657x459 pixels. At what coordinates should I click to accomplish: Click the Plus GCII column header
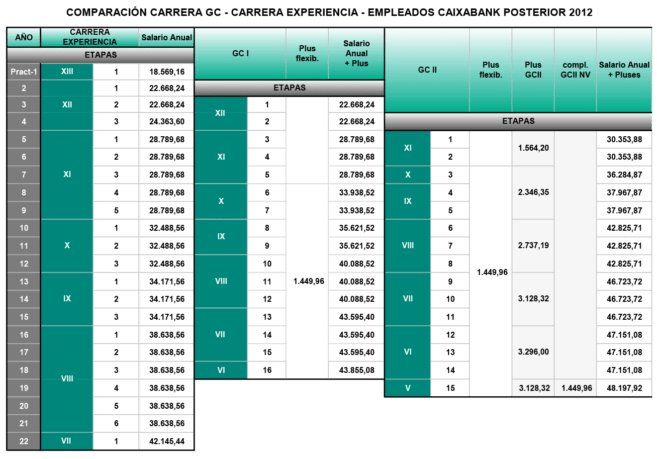[x=532, y=70]
